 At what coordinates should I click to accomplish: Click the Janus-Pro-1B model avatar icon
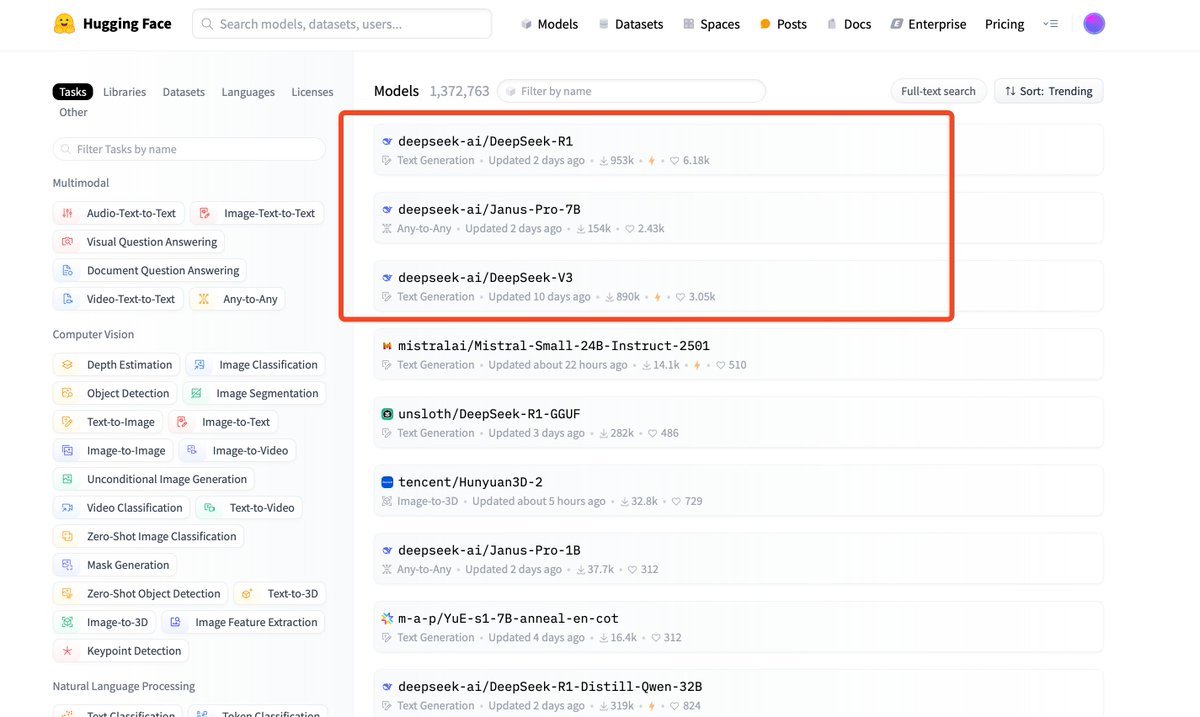tap(387, 551)
